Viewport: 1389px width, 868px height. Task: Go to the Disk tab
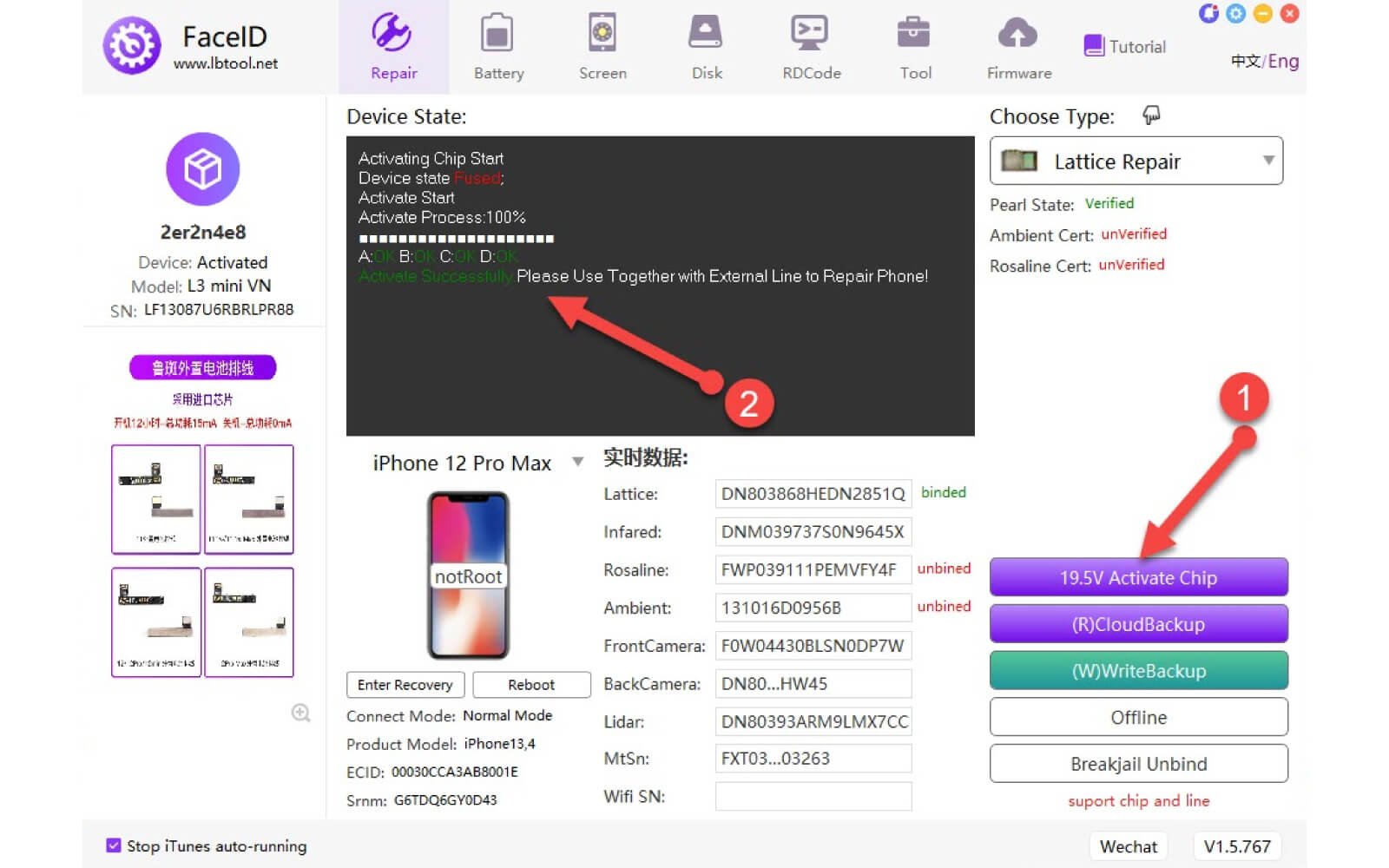pos(706,47)
